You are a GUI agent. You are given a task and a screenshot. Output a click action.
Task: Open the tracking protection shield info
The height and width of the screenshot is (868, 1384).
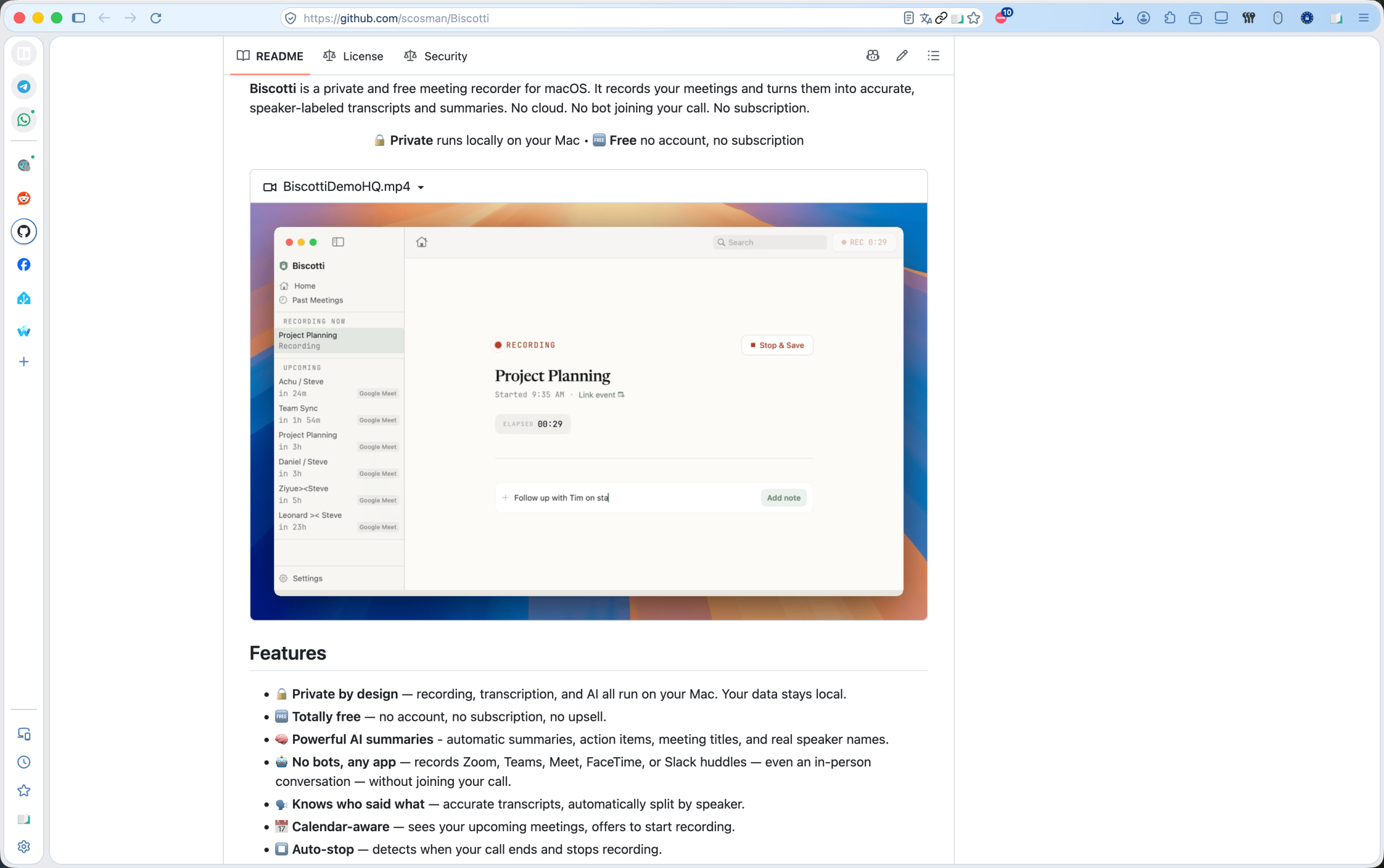[291, 18]
